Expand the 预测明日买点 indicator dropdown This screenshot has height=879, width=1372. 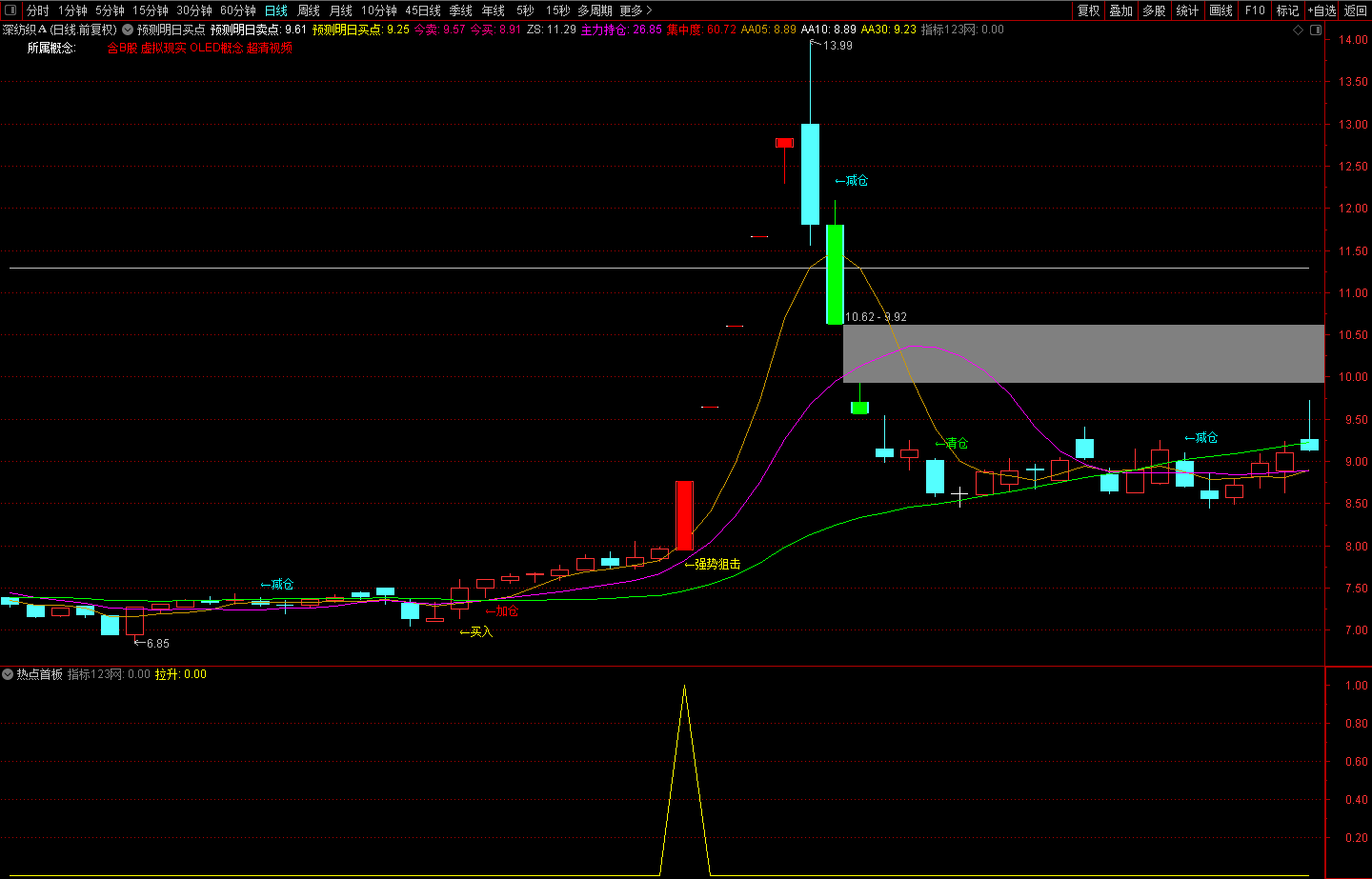click(128, 30)
